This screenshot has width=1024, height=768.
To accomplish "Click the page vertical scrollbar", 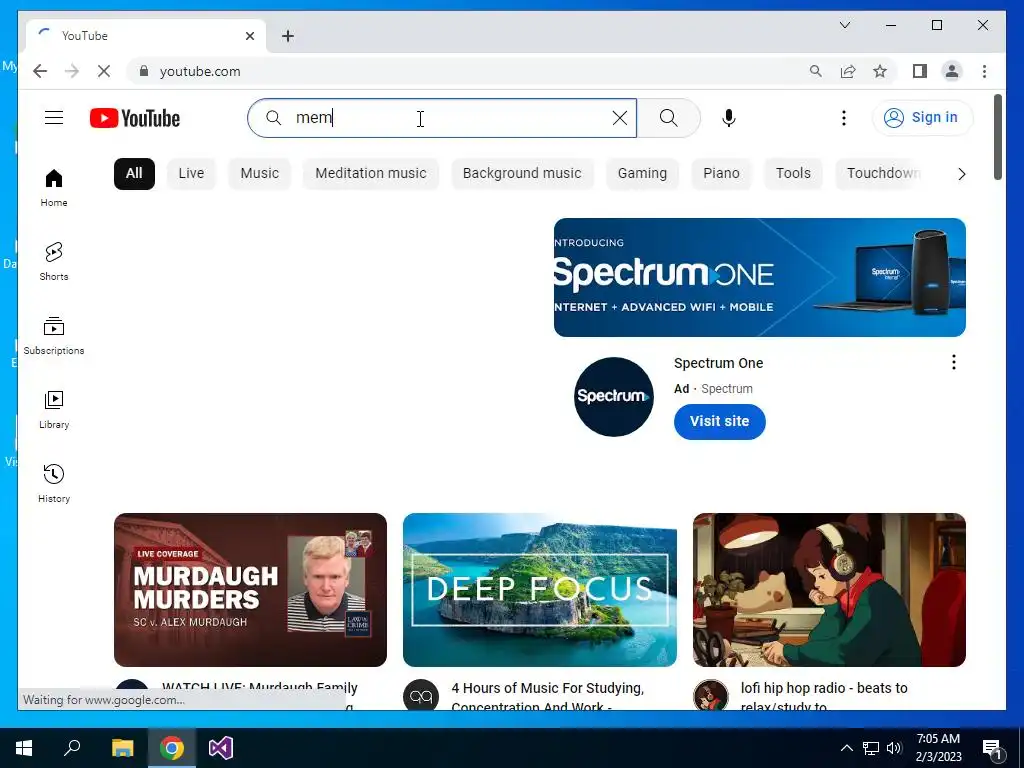I will click(997, 137).
